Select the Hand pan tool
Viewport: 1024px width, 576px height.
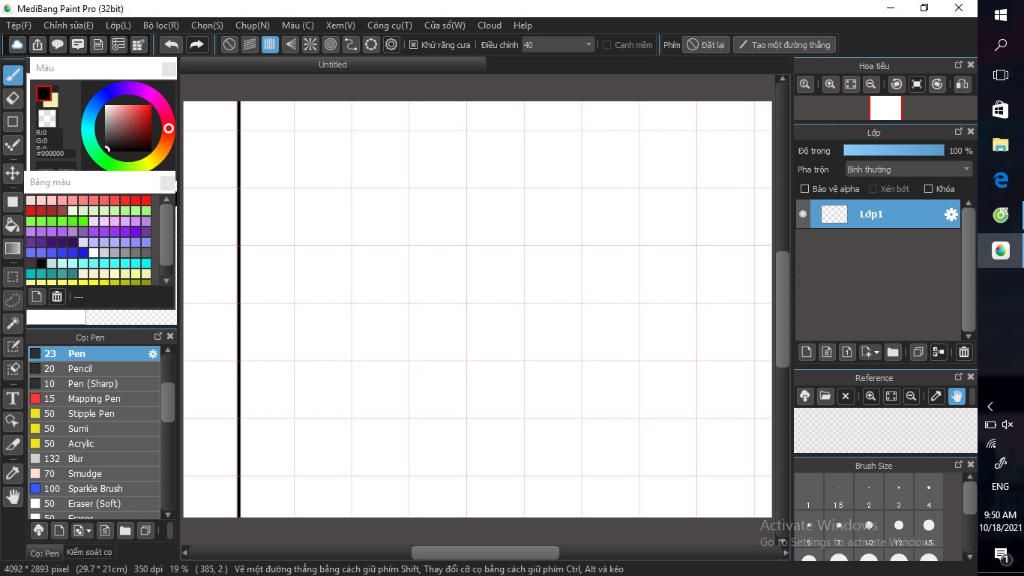(x=12, y=496)
